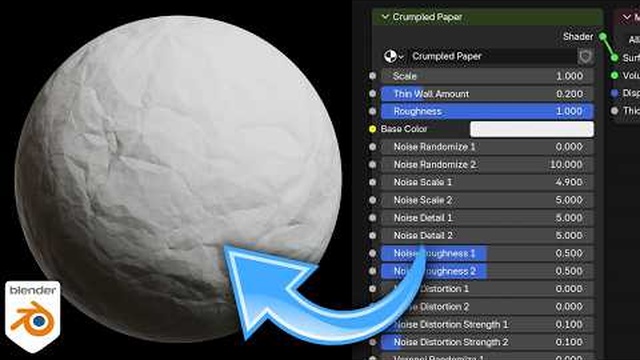The width and height of the screenshot is (640, 360).
Task: Click the Noise Randomize 1 value field
Action: (x=487, y=147)
